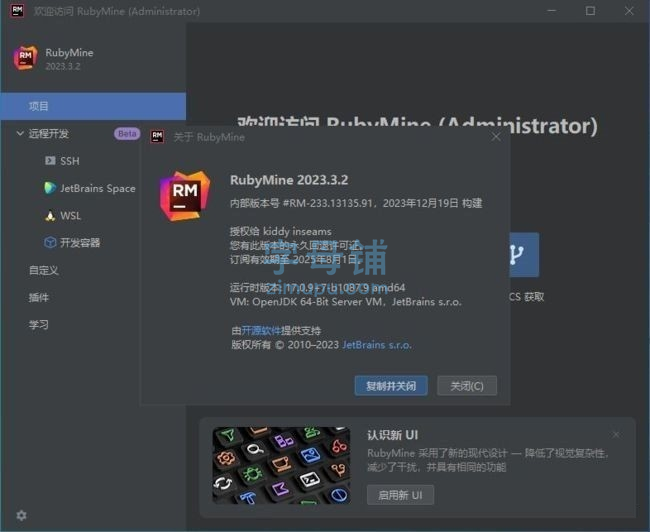Collapse the Remote Development section
The height and width of the screenshot is (532, 650).
[x=20, y=133]
